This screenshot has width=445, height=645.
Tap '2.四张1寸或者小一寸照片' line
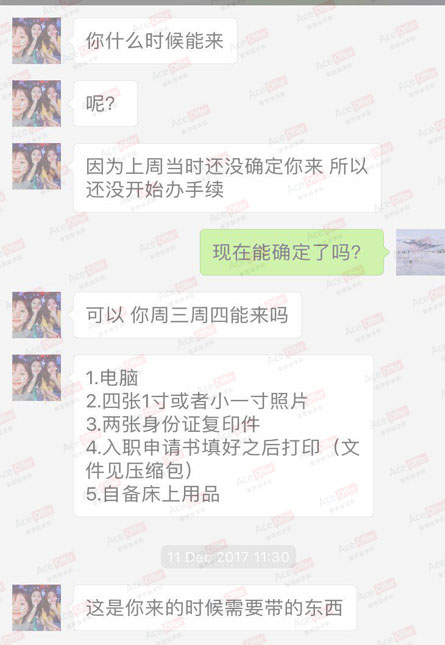click(x=197, y=401)
